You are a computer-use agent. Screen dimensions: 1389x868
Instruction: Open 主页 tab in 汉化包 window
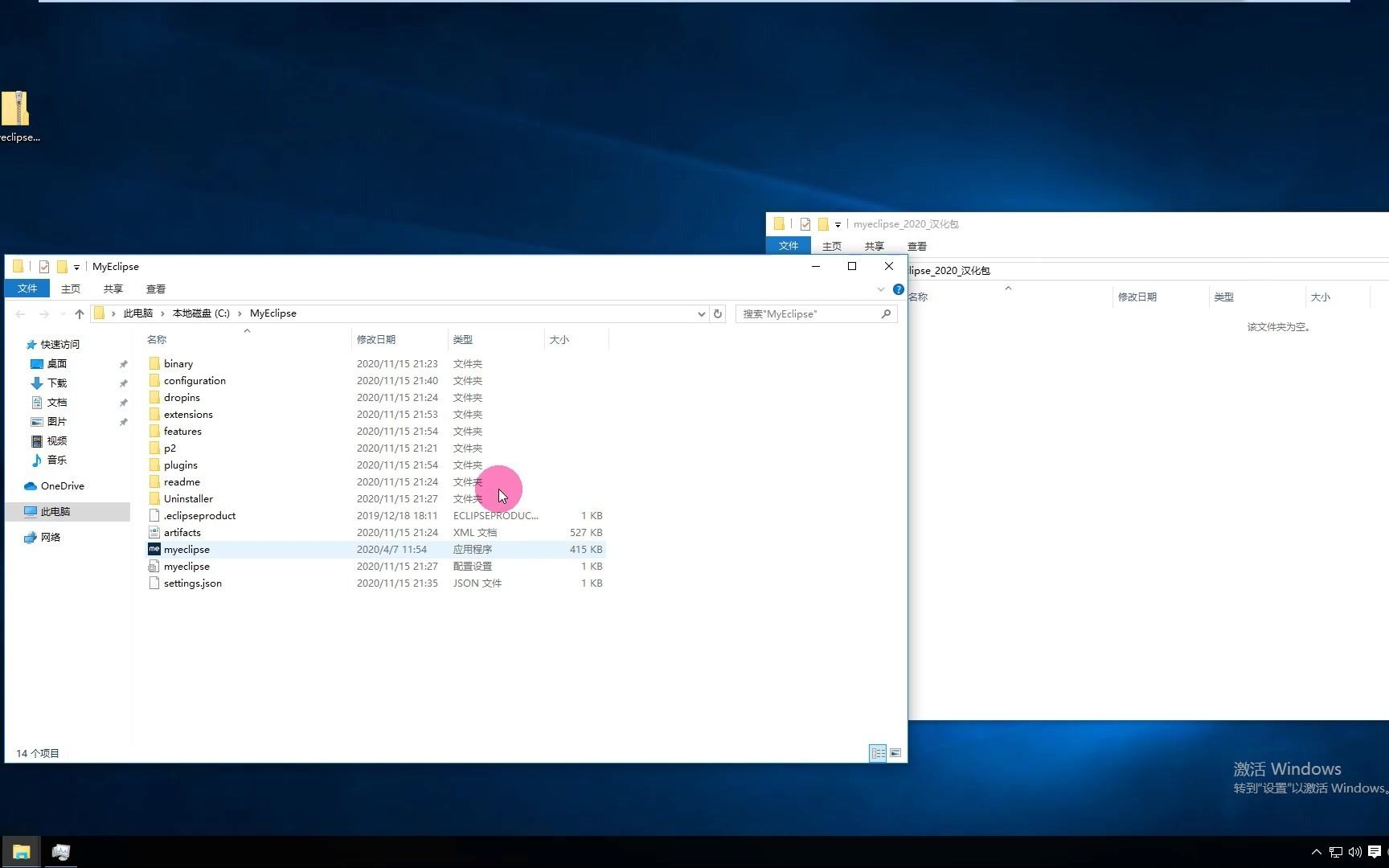pos(832,246)
